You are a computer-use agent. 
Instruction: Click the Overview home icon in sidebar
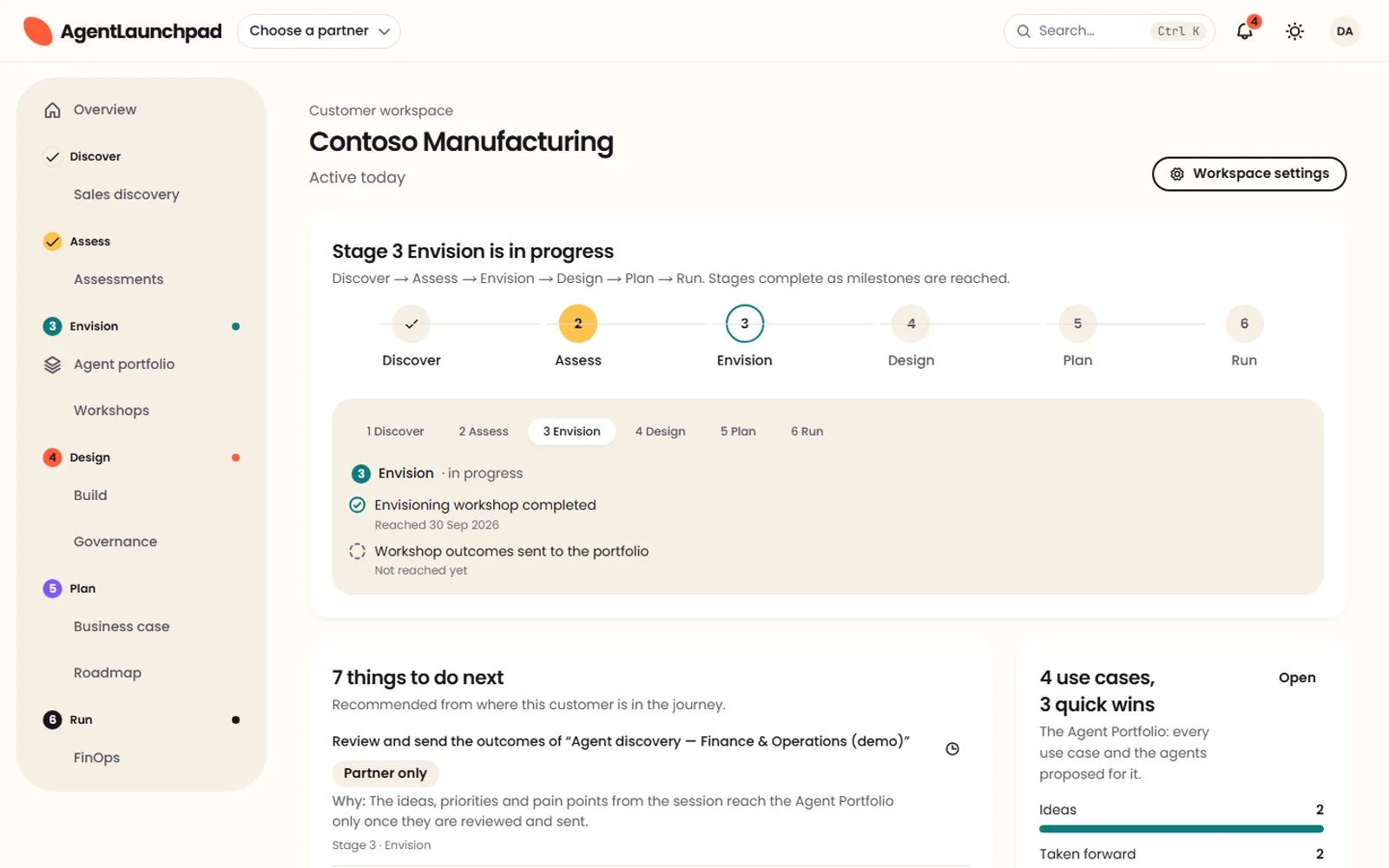click(x=53, y=110)
